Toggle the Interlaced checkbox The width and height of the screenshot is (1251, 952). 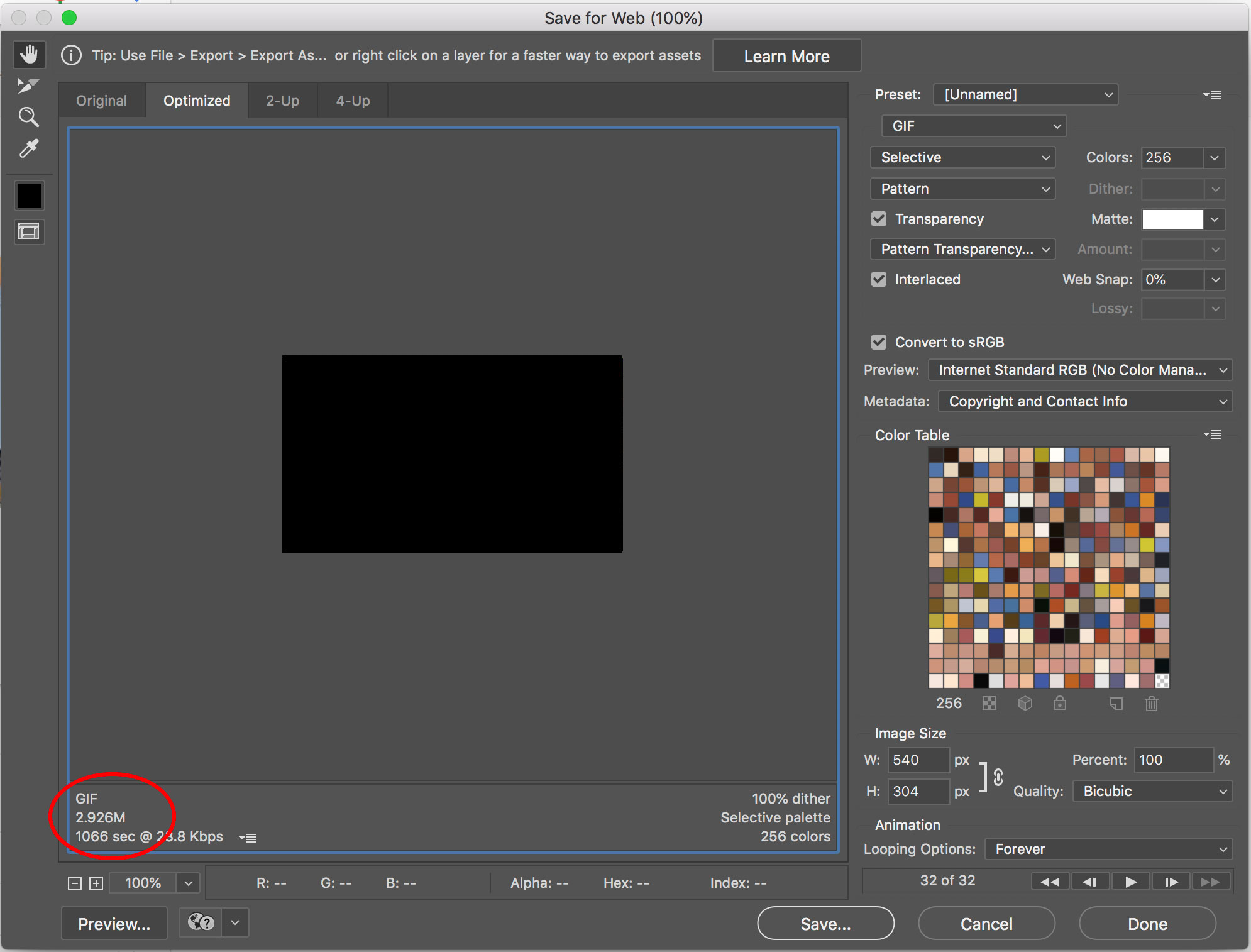[x=878, y=280]
